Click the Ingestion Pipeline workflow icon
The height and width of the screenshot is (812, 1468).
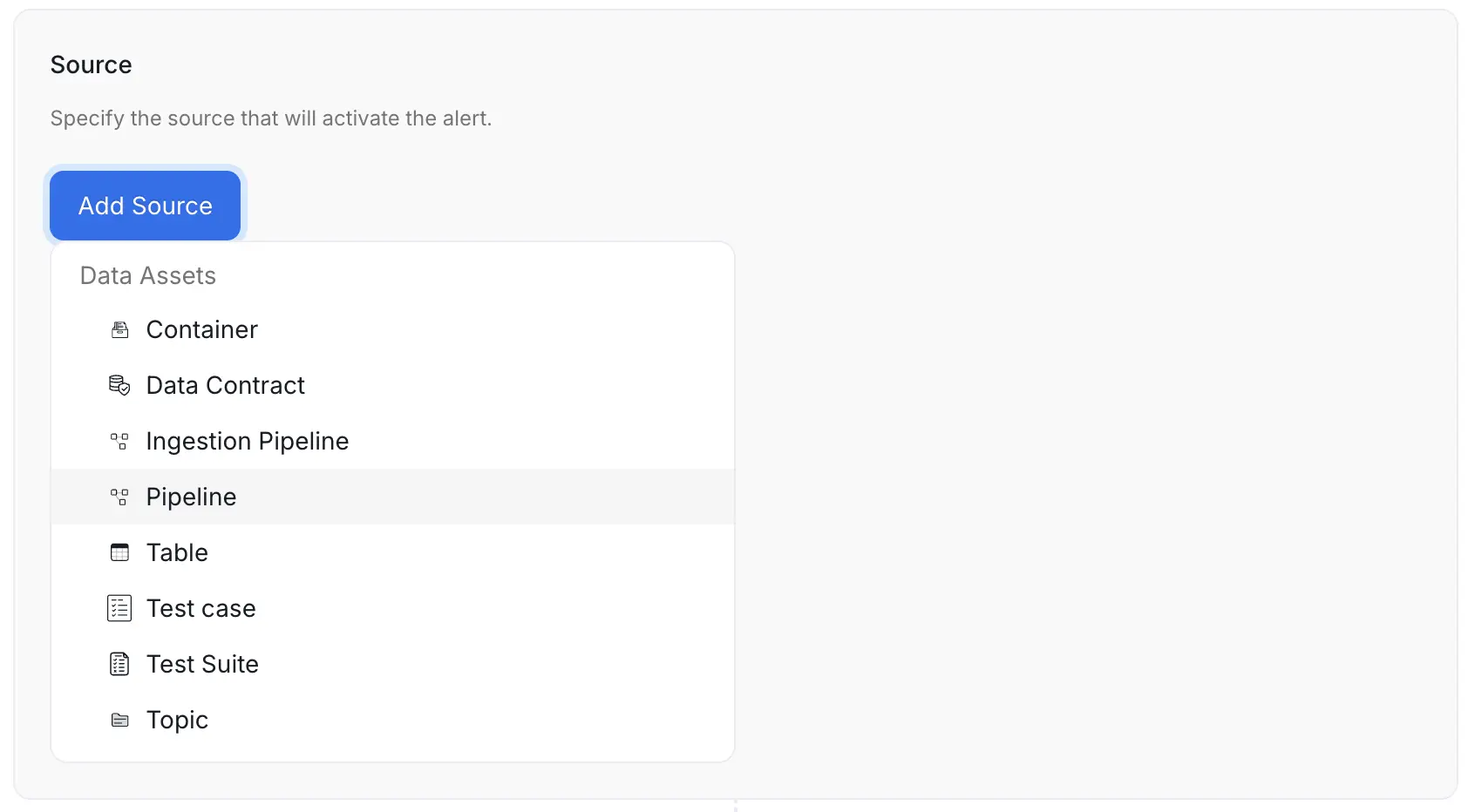119,441
